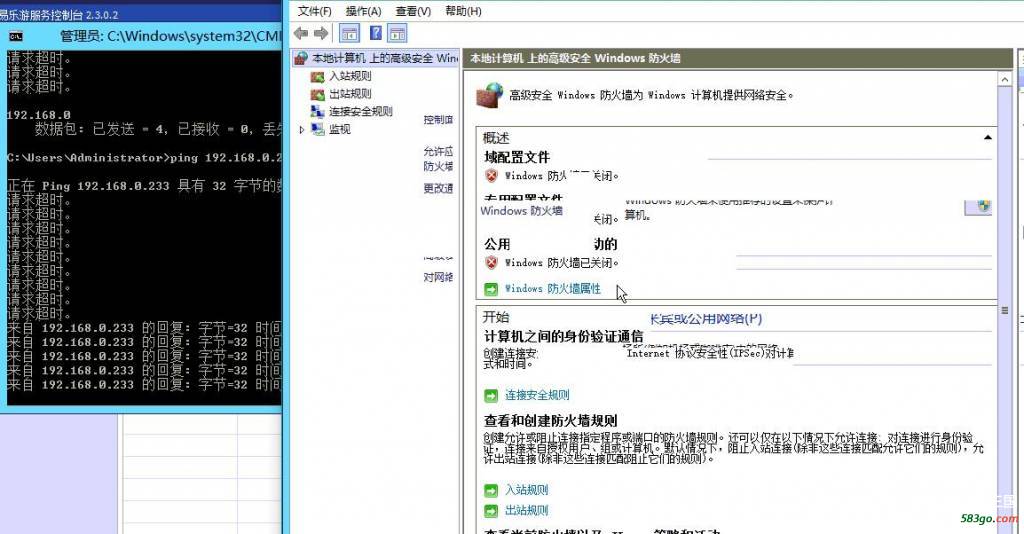Screen dimensions: 1024x534
Task: Click the blue help question mark icon
Action: coord(376,33)
